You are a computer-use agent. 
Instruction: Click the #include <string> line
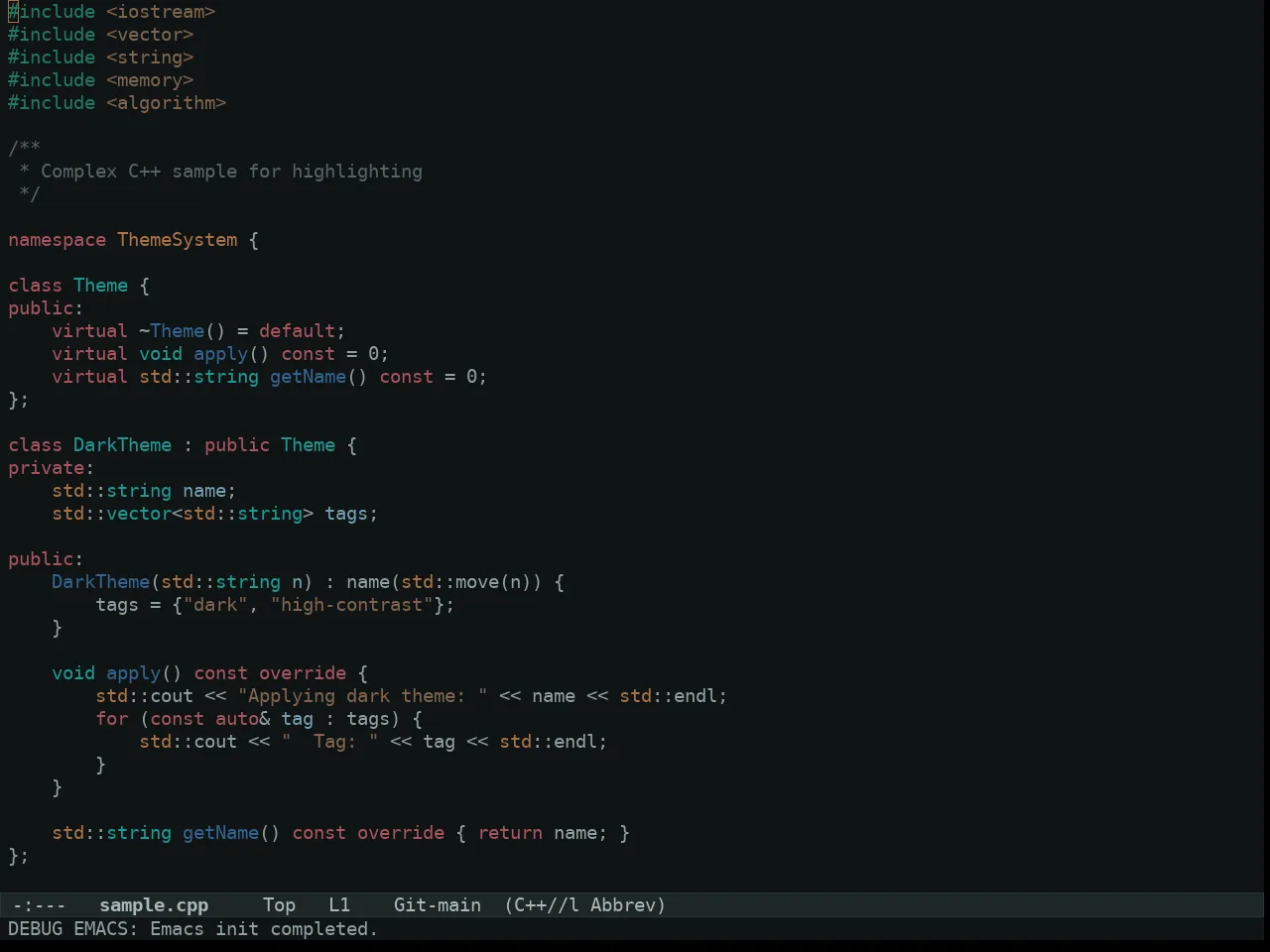coord(101,58)
